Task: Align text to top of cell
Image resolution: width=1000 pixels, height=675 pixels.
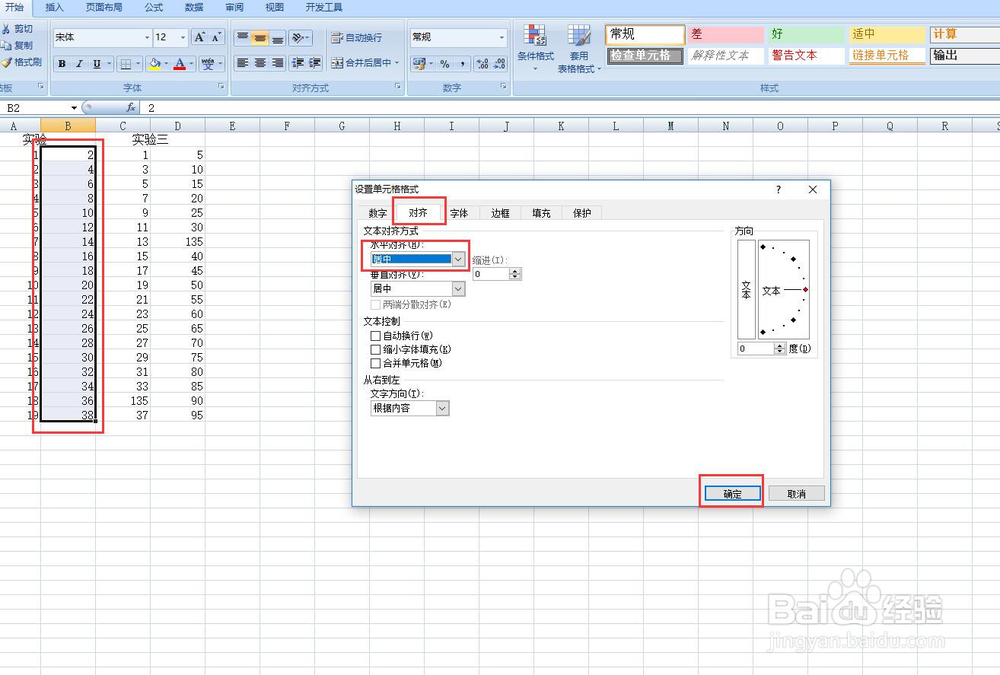Action: (x=242, y=38)
